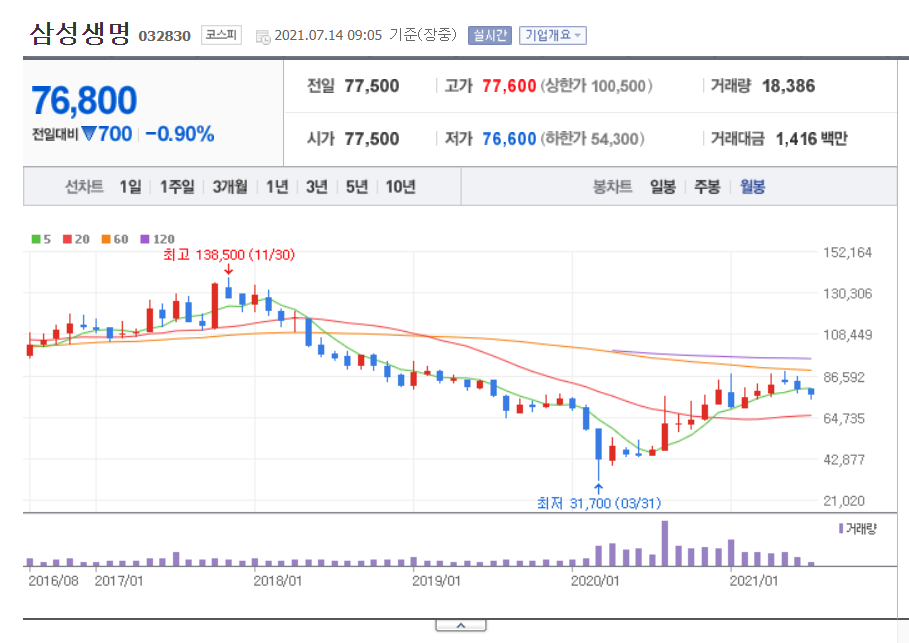Select the 3개월 line chart tab
This screenshot has height=643, width=909.
click(230, 187)
